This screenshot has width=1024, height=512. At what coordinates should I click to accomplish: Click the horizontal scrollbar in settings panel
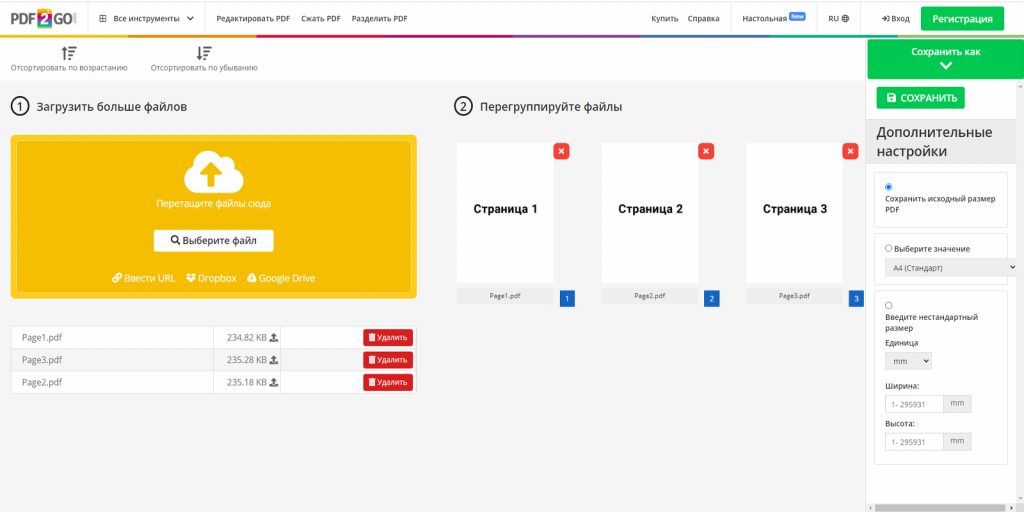(939, 507)
